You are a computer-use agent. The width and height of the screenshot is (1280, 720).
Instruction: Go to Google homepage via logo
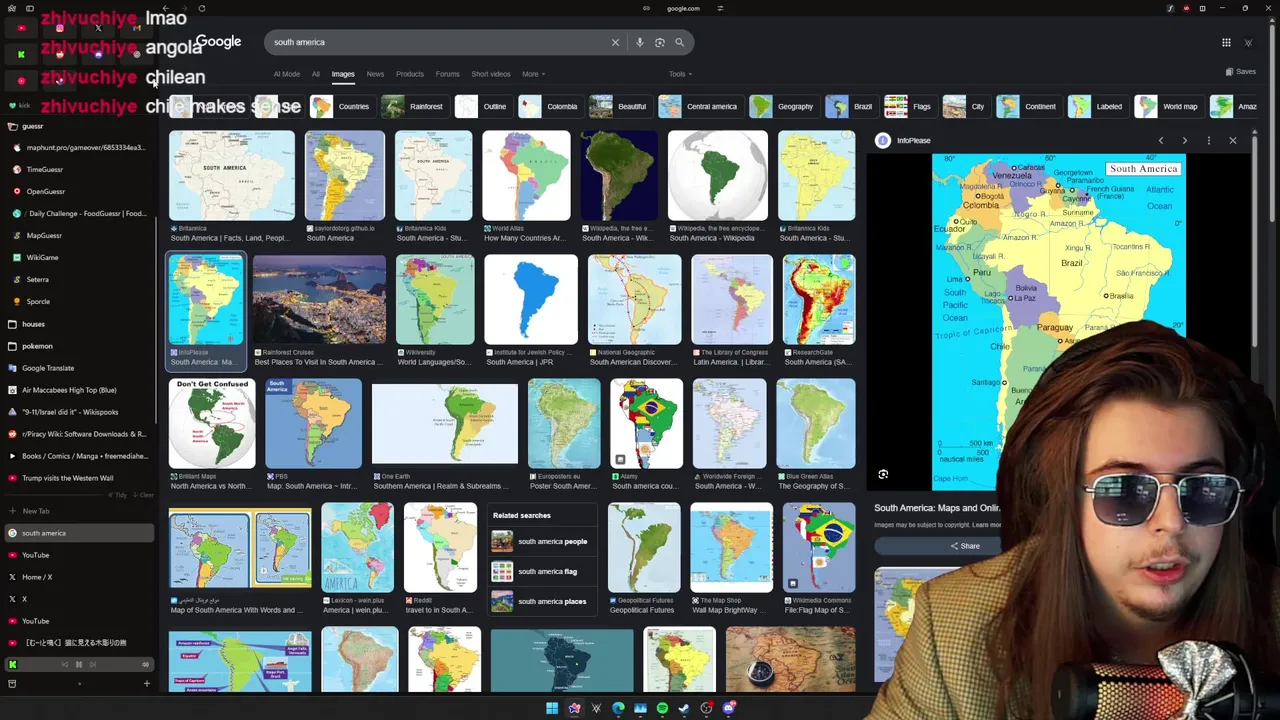click(218, 42)
